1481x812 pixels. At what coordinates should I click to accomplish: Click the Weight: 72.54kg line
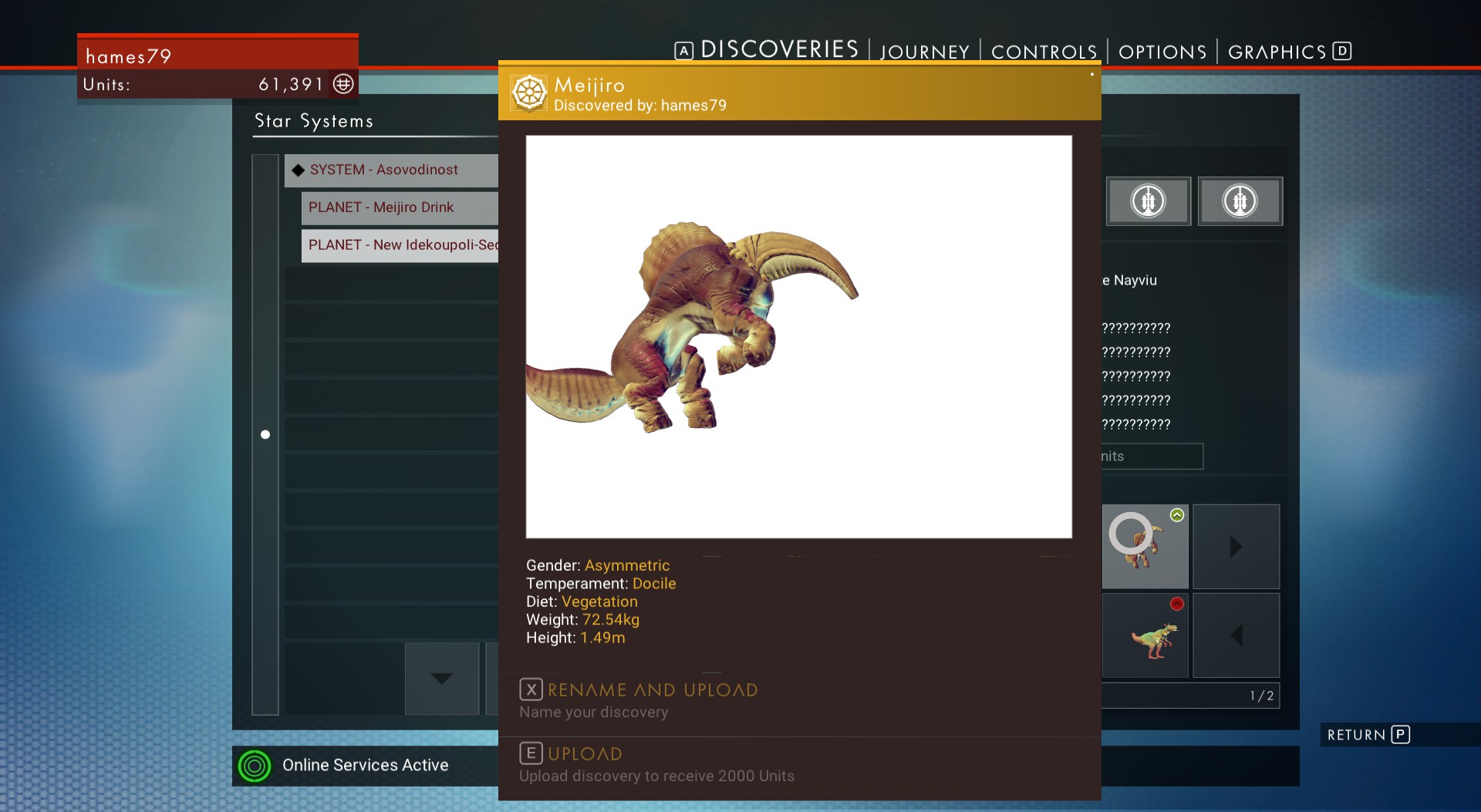tap(582, 619)
